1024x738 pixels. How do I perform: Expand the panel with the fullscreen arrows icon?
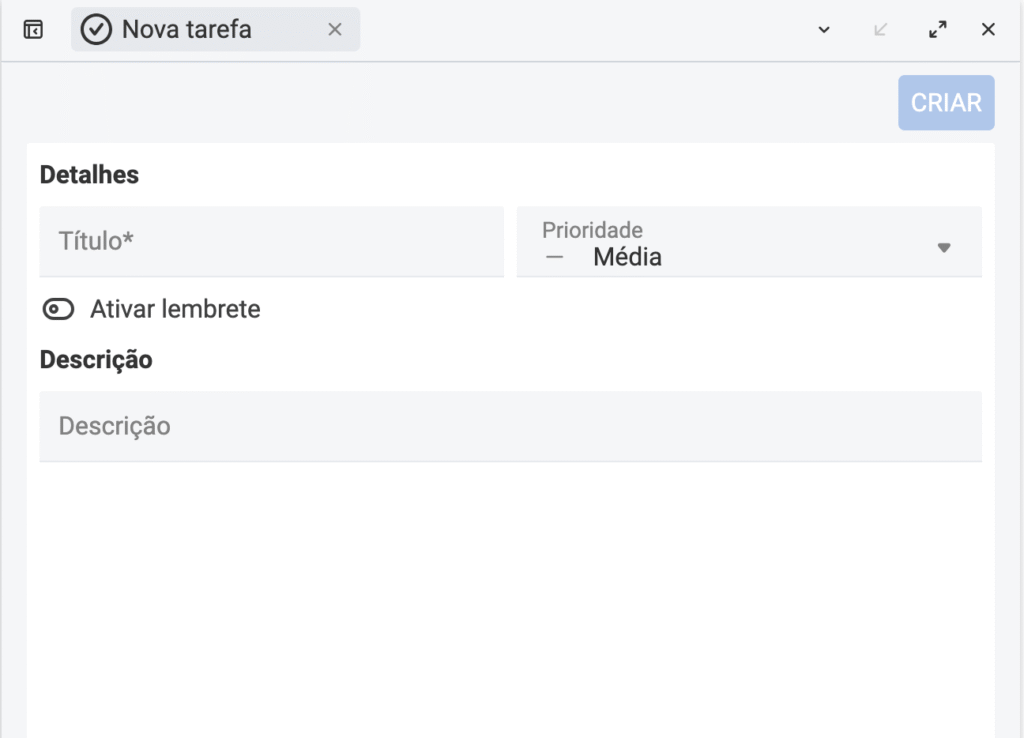pyautogui.click(x=937, y=30)
